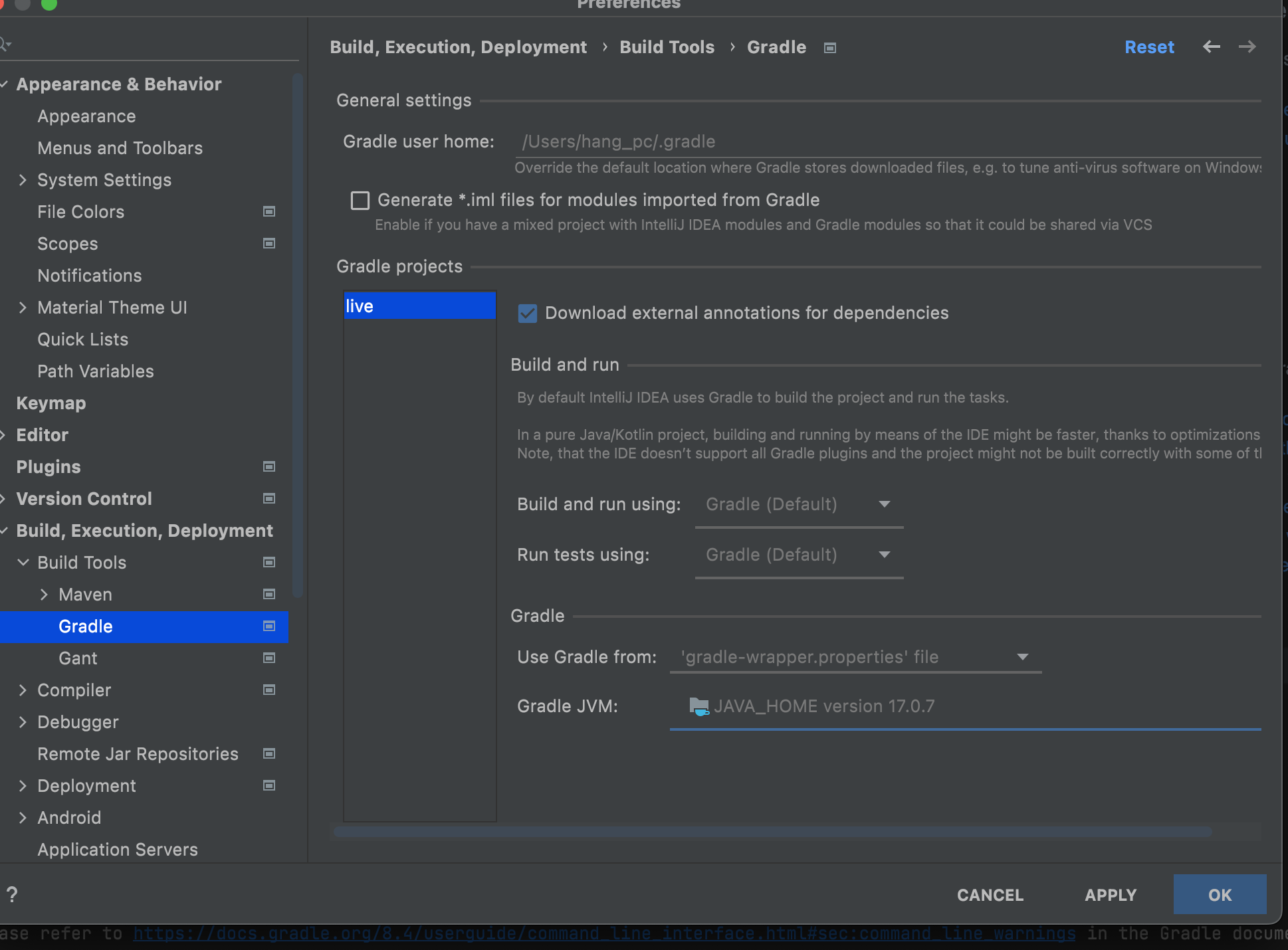Click the JAVA_HOME folder icon in Gradle JVM
This screenshot has width=1288, height=950.
(x=698, y=706)
